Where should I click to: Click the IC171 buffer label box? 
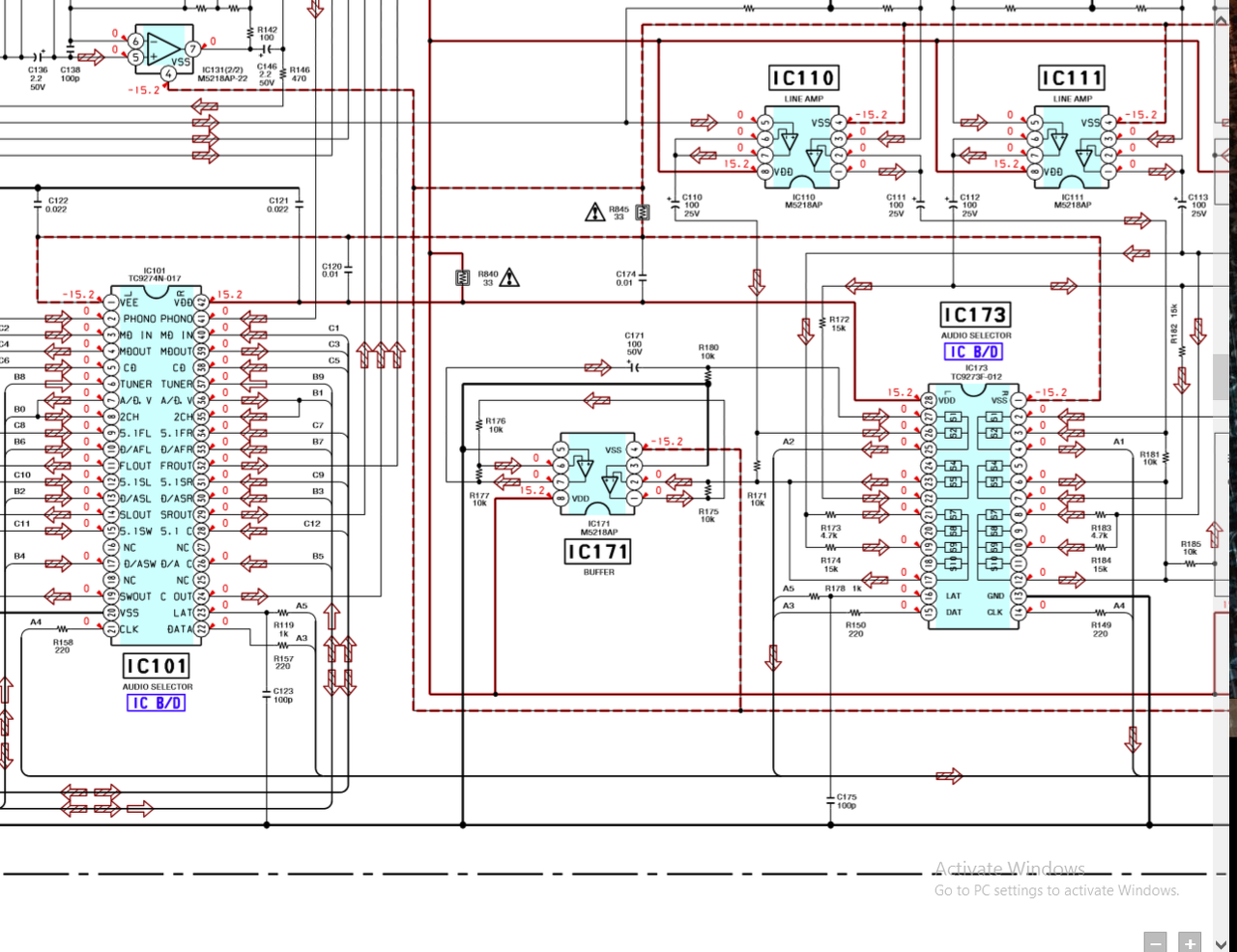(x=598, y=551)
